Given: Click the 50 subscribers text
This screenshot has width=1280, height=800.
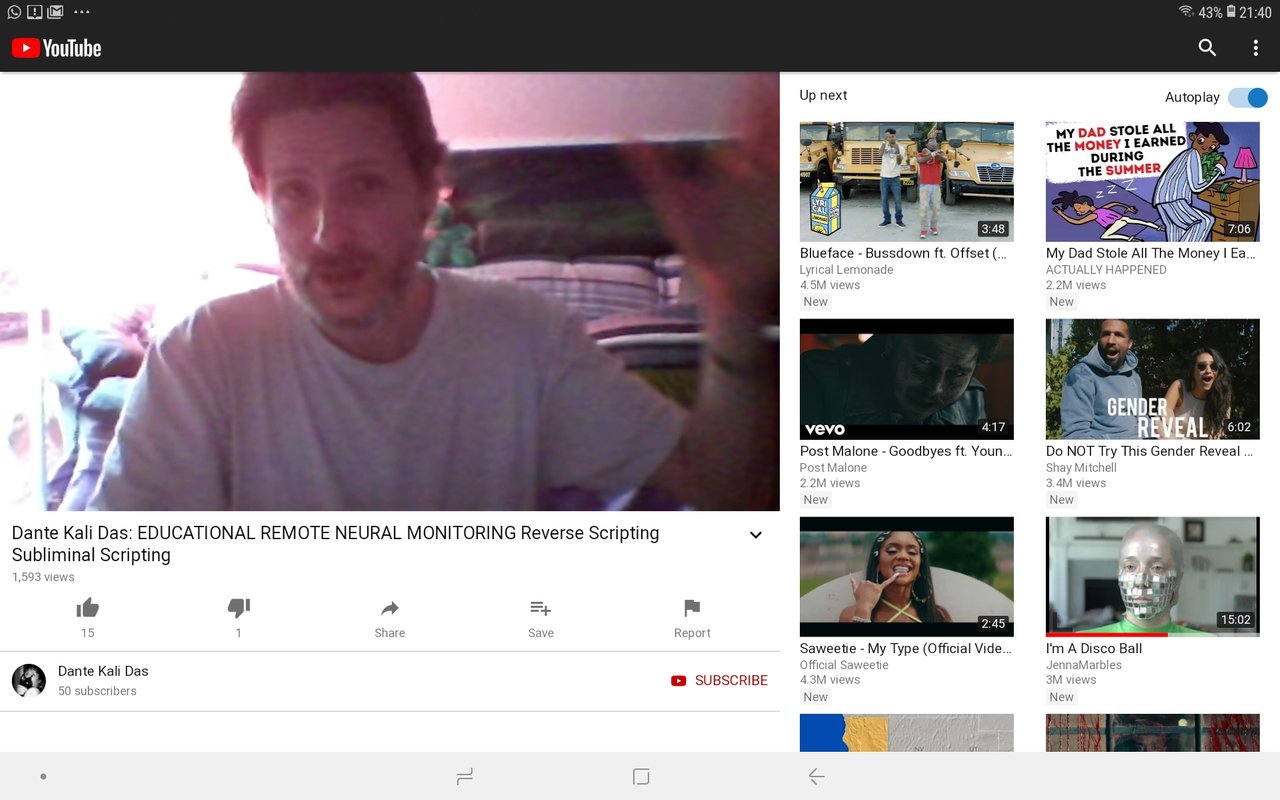Looking at the screenshot, I should tap(97, 691).
